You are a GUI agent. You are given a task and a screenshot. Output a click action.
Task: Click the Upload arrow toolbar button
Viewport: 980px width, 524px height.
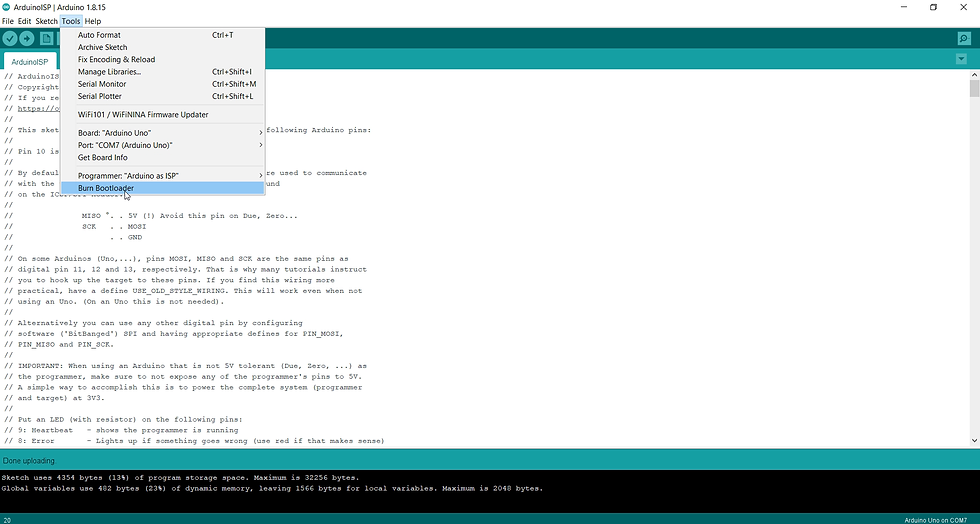pyautogui.click(x=27, y=39)
